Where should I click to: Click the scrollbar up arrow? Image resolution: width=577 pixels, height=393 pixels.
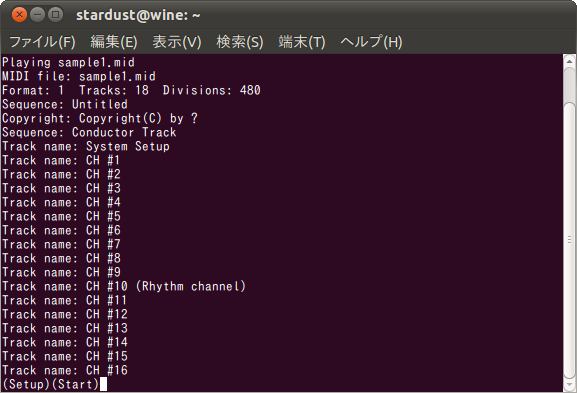pos(569,61)
